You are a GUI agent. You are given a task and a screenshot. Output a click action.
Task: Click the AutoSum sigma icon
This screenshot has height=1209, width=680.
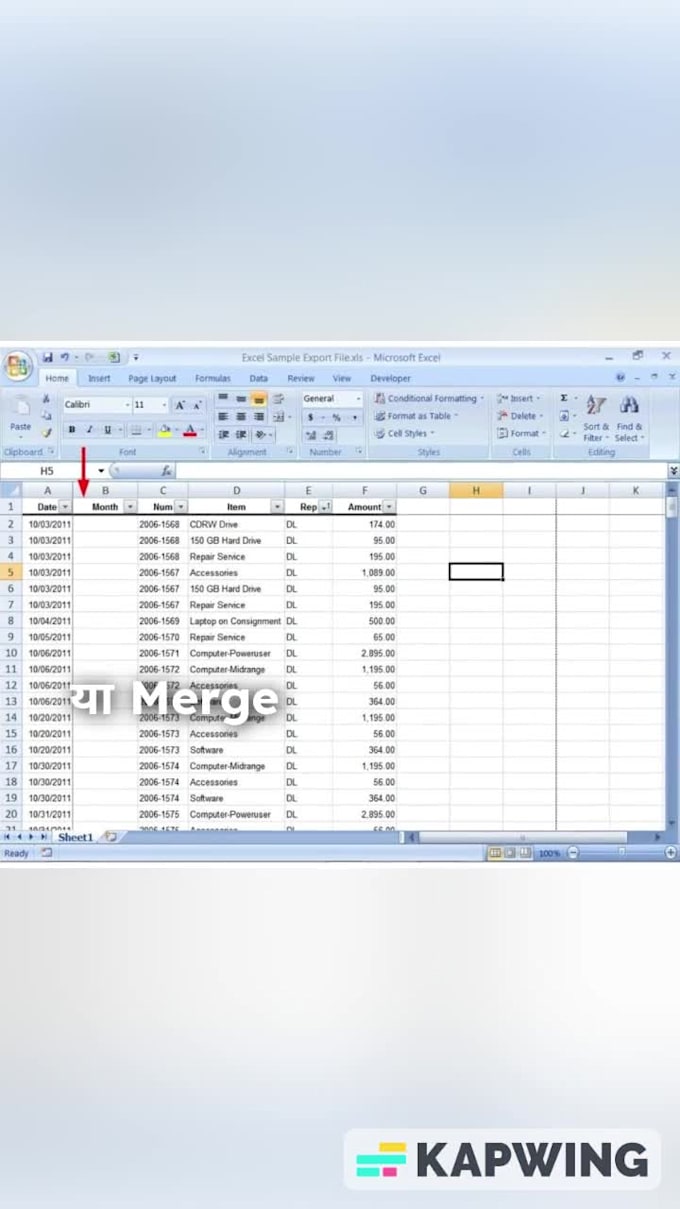(x=564, y=398)
